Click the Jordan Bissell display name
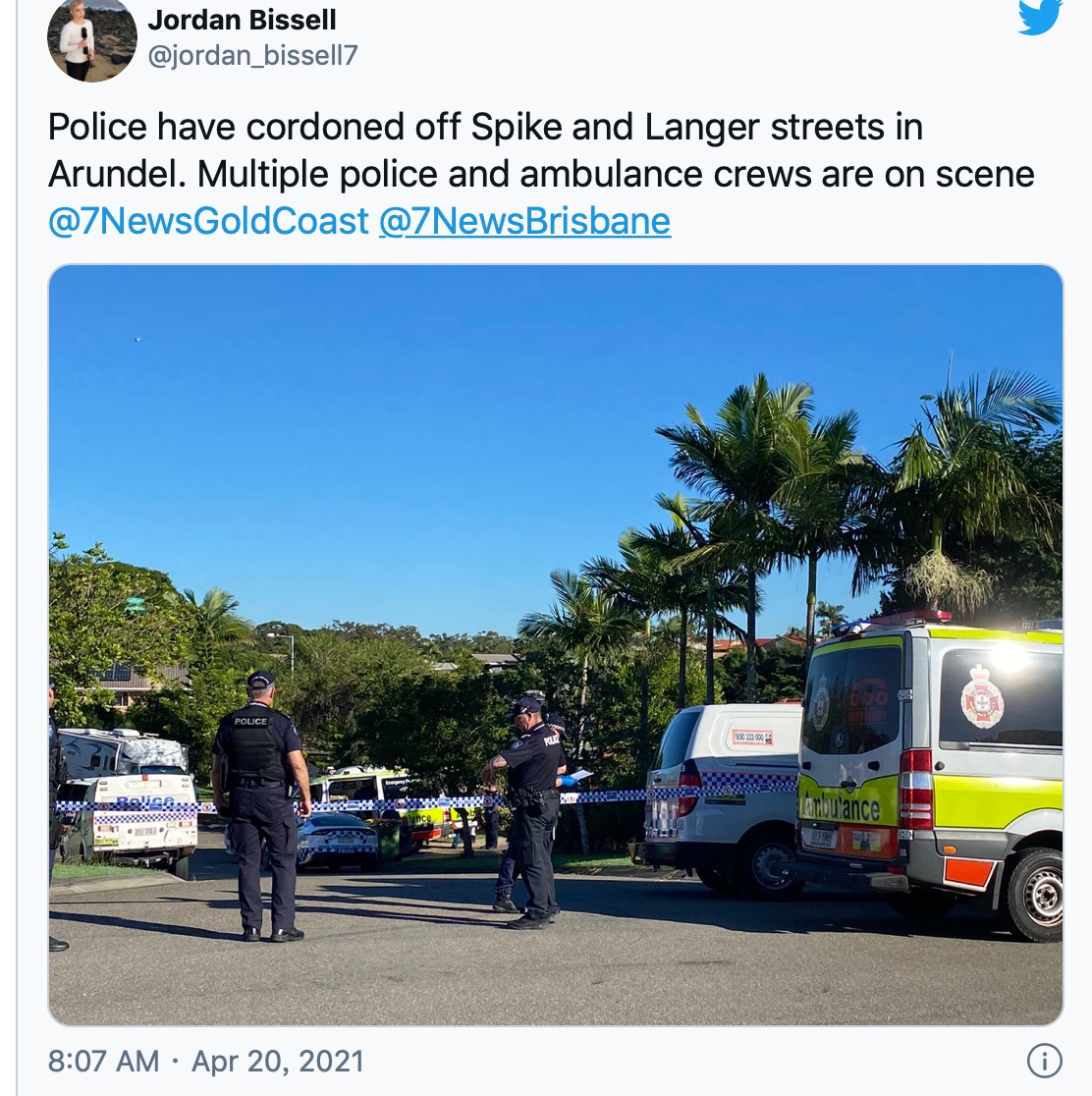 (x=242, y=20)
